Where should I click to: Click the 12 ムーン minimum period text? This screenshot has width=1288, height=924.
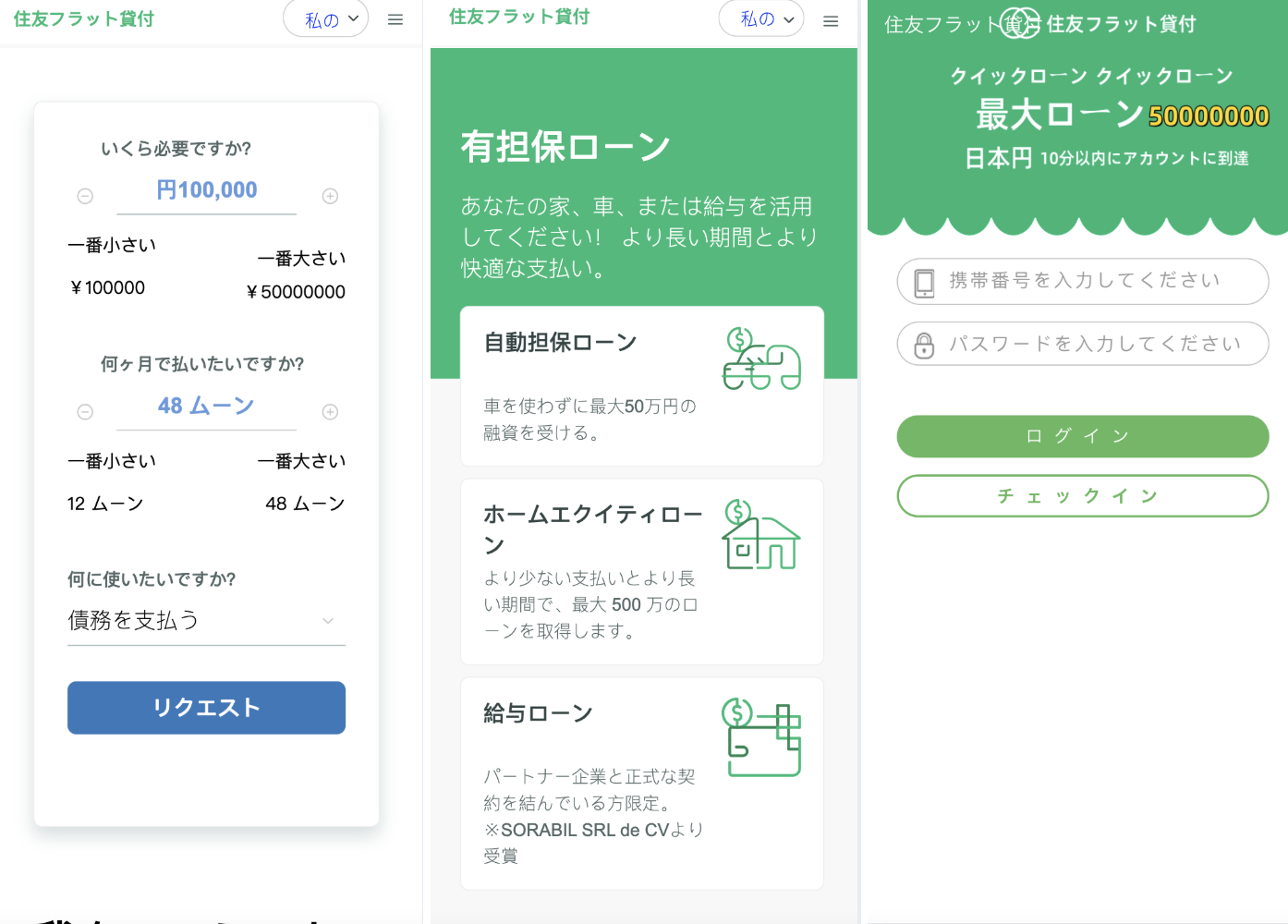(105, 504)
